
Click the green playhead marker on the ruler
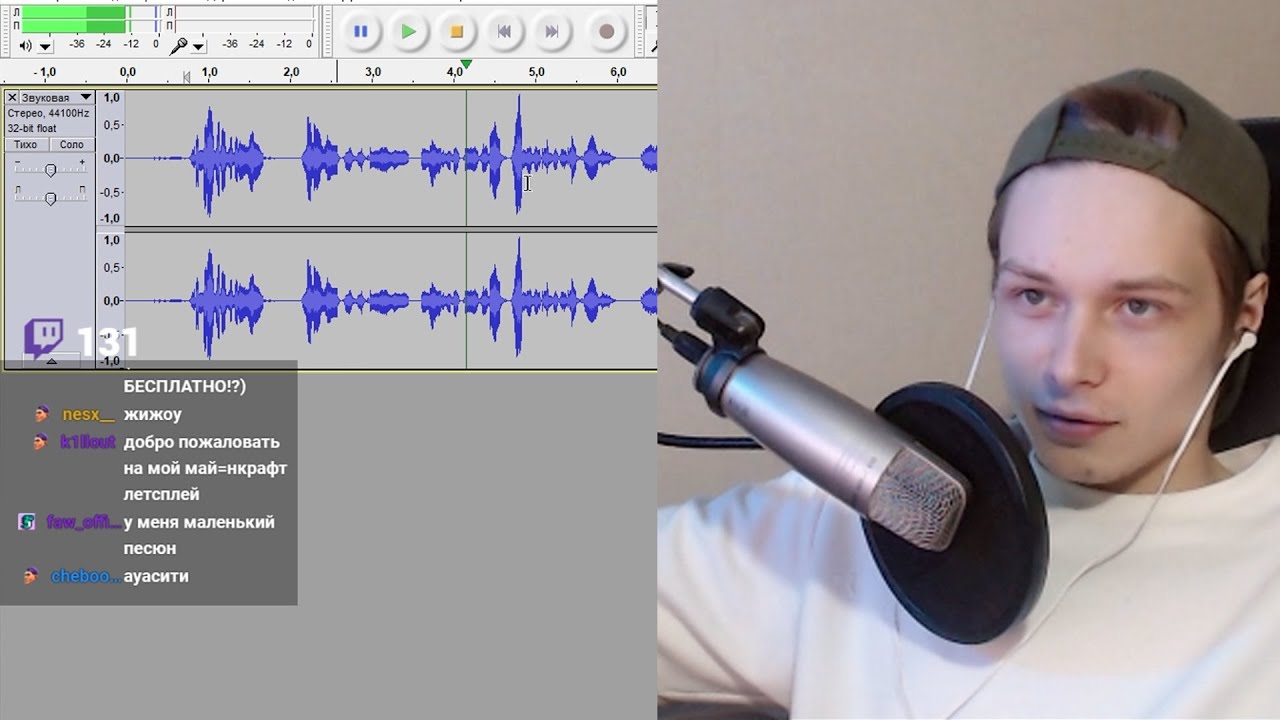465,64
